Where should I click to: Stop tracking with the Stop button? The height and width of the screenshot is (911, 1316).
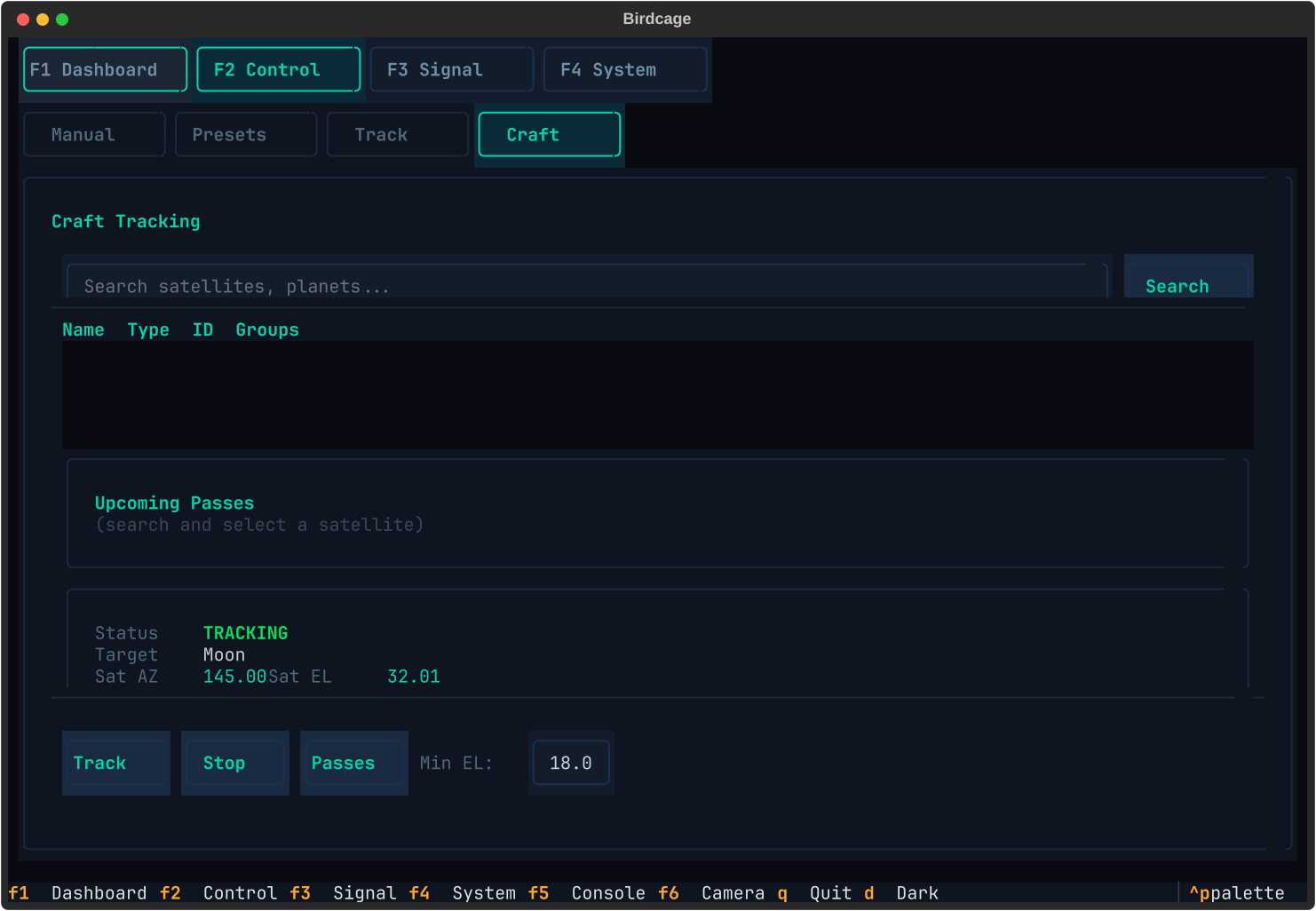point(234,763)
